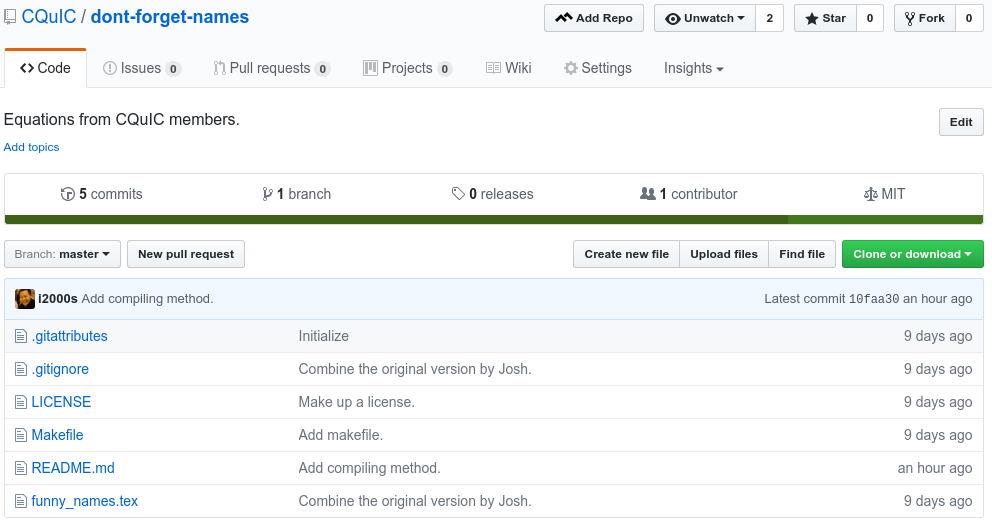Click the book icon on Wiki tab
Screen dimensions: 992x522
click(493, 68)
